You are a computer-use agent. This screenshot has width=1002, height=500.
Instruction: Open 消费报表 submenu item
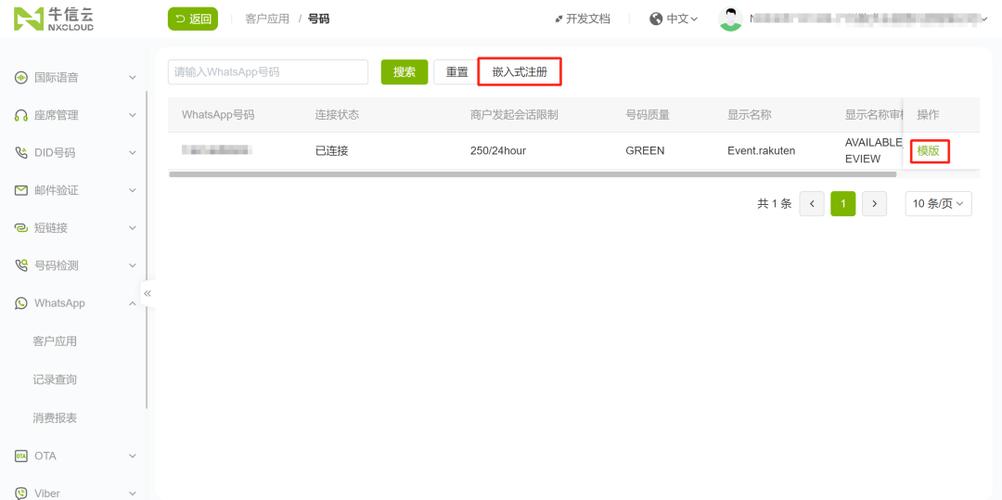pyautogui.click(x=55, y=418)
